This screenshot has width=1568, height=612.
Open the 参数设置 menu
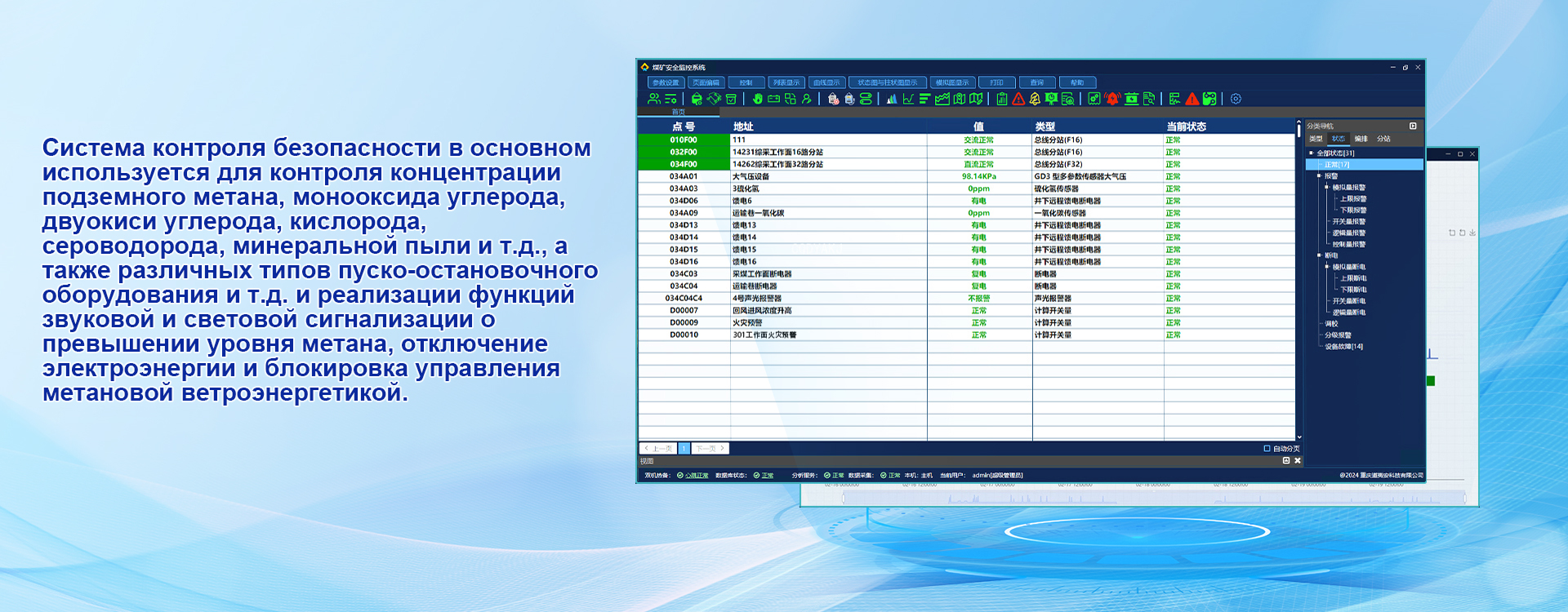pos(666,82)
